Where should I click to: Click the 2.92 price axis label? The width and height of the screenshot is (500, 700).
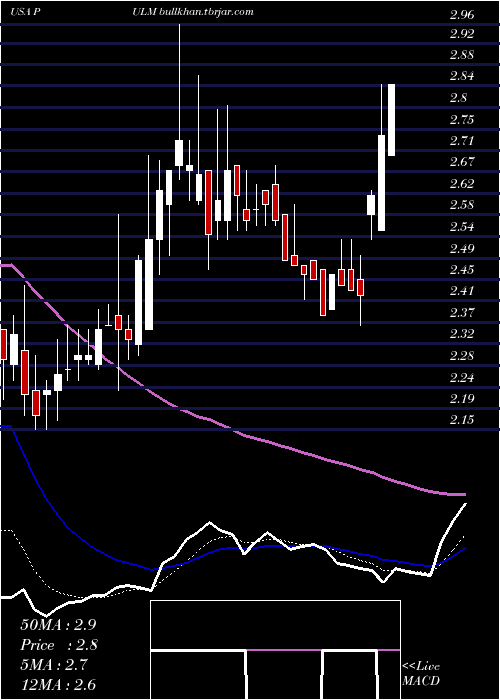point(462,33)
